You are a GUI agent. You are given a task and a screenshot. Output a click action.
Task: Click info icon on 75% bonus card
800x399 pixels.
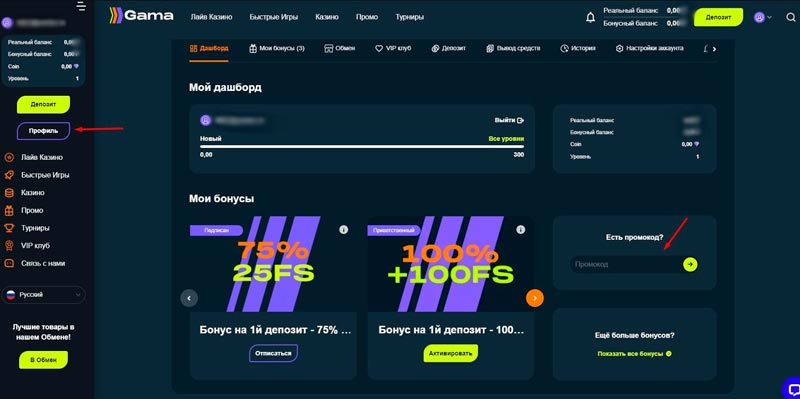pyautogui.click(x=343, y=230)
